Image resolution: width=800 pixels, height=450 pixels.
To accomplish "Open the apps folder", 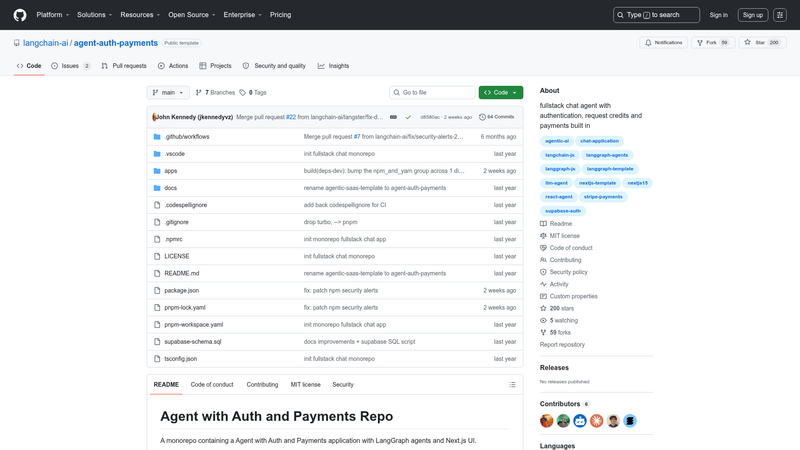I will coord(170,171).
